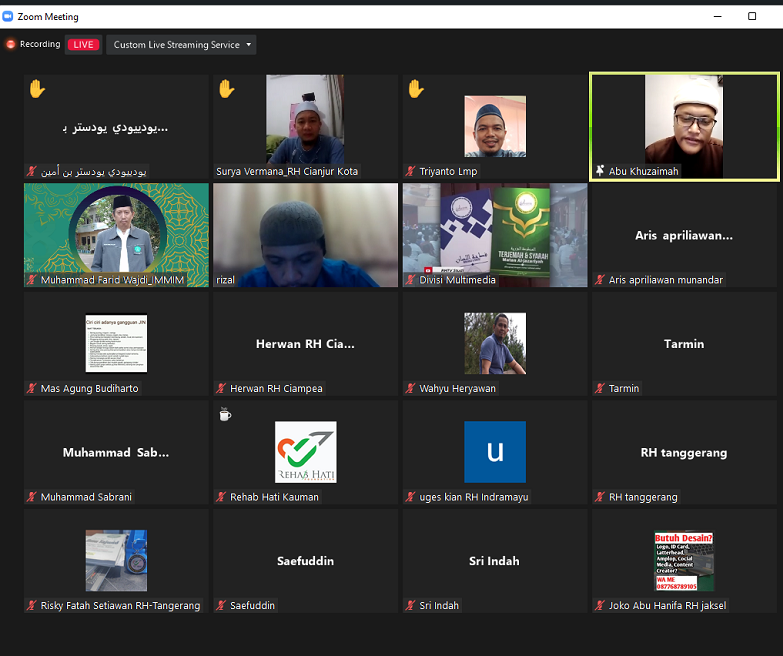Select Muhammad Farid Wajdi's video with green background
Viewport: 783px width, 656px height.
click(116, 235)
